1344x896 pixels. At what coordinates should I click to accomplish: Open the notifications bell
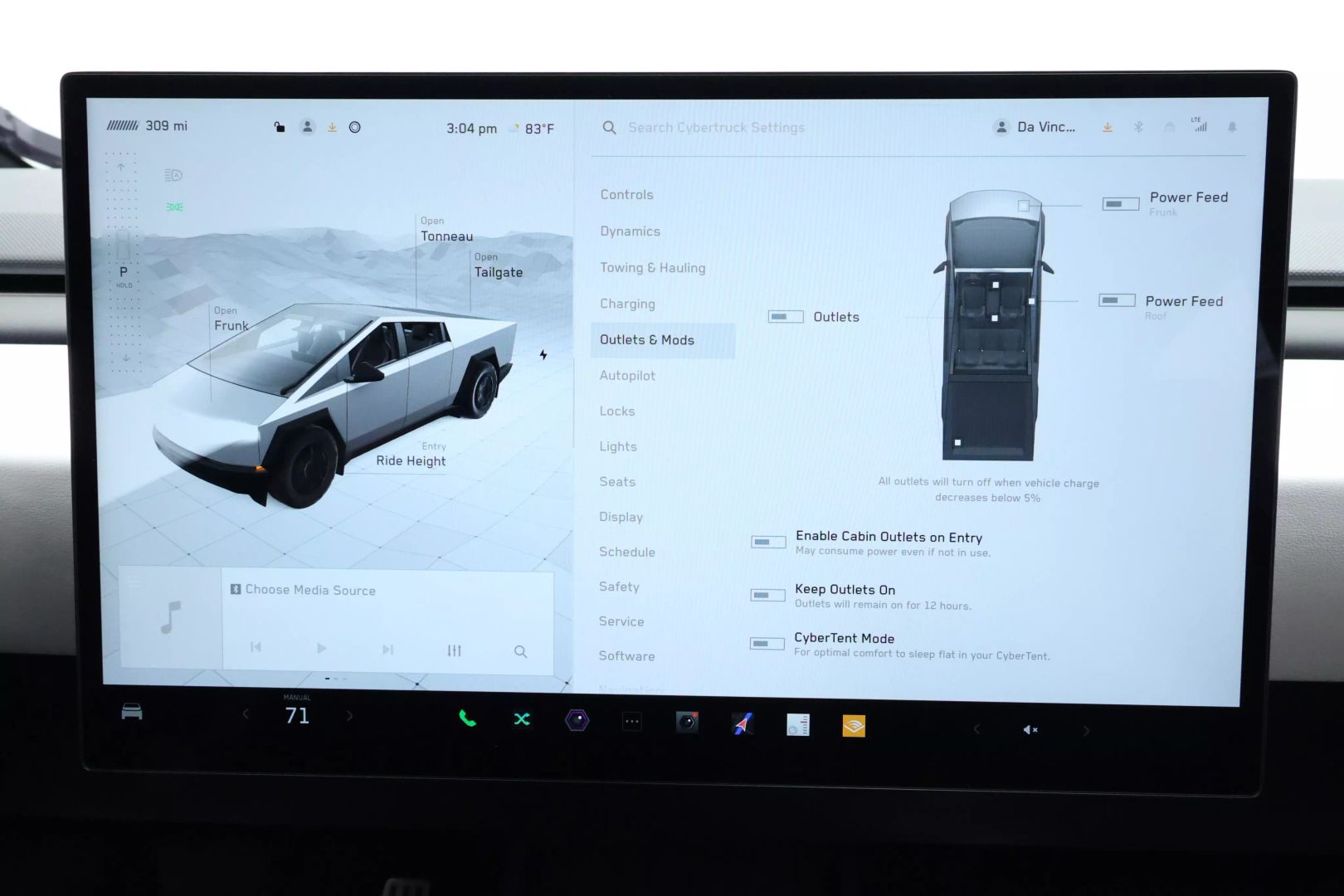tap(1232, 127)
